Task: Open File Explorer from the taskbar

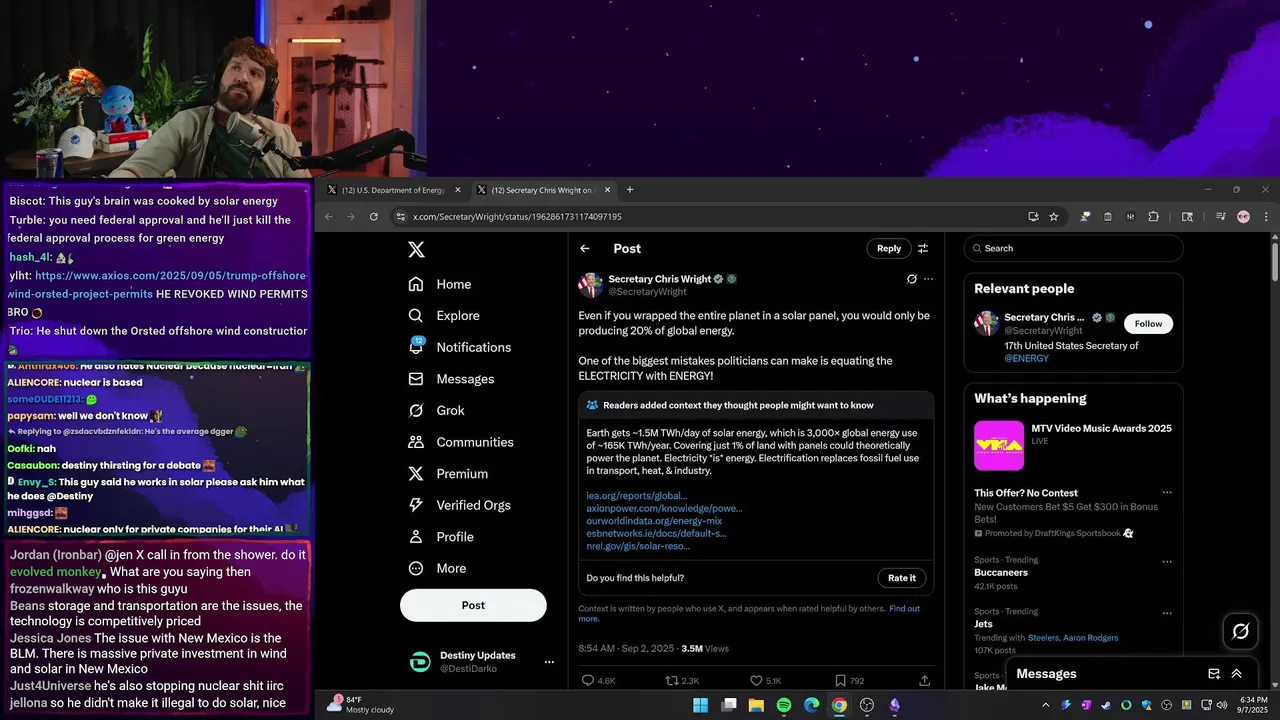Action: click(757, 705)
